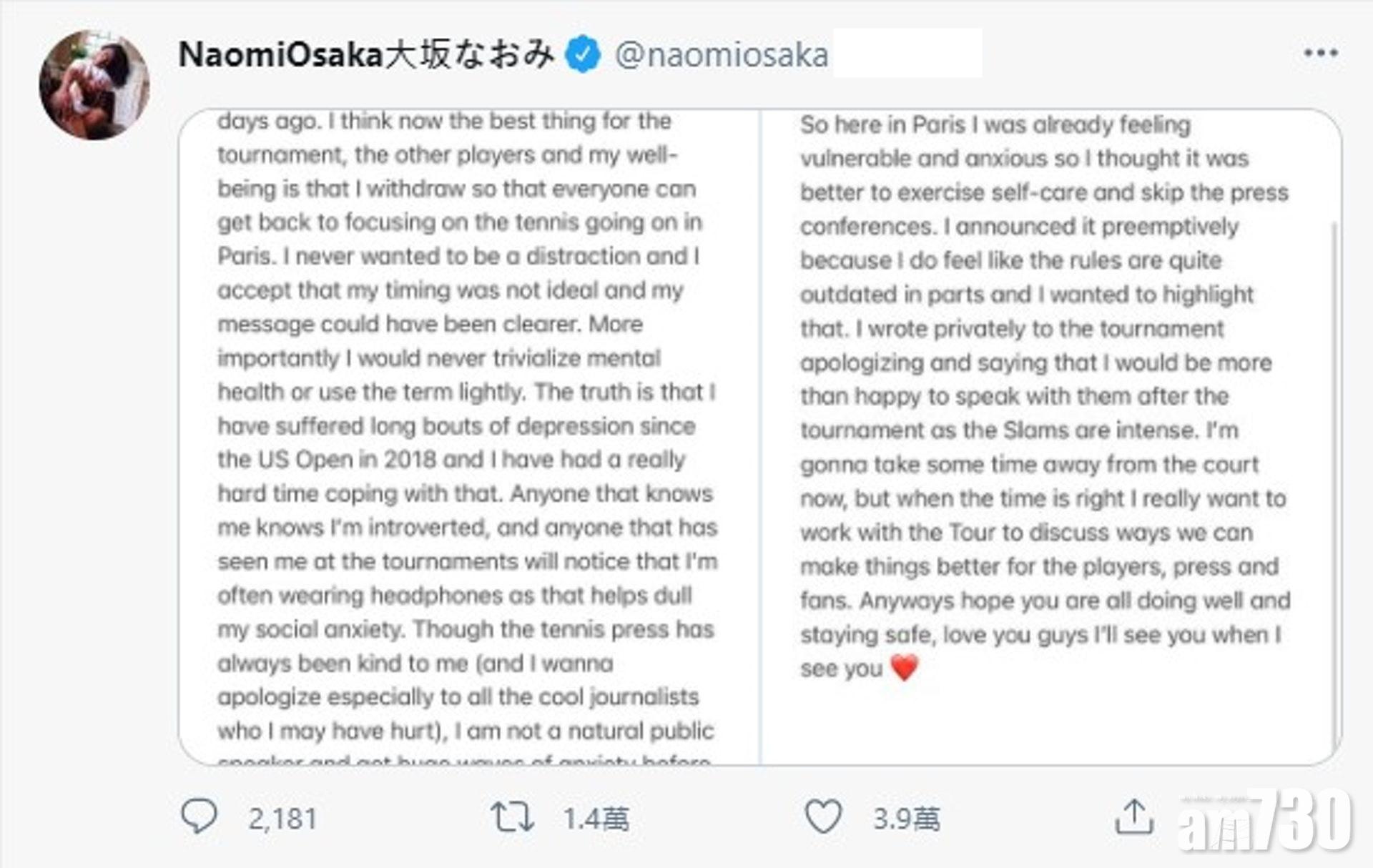The image size is (1373, 868).
Task: Click the NaomiOsaka display name
Action: [x=280, y=54]
